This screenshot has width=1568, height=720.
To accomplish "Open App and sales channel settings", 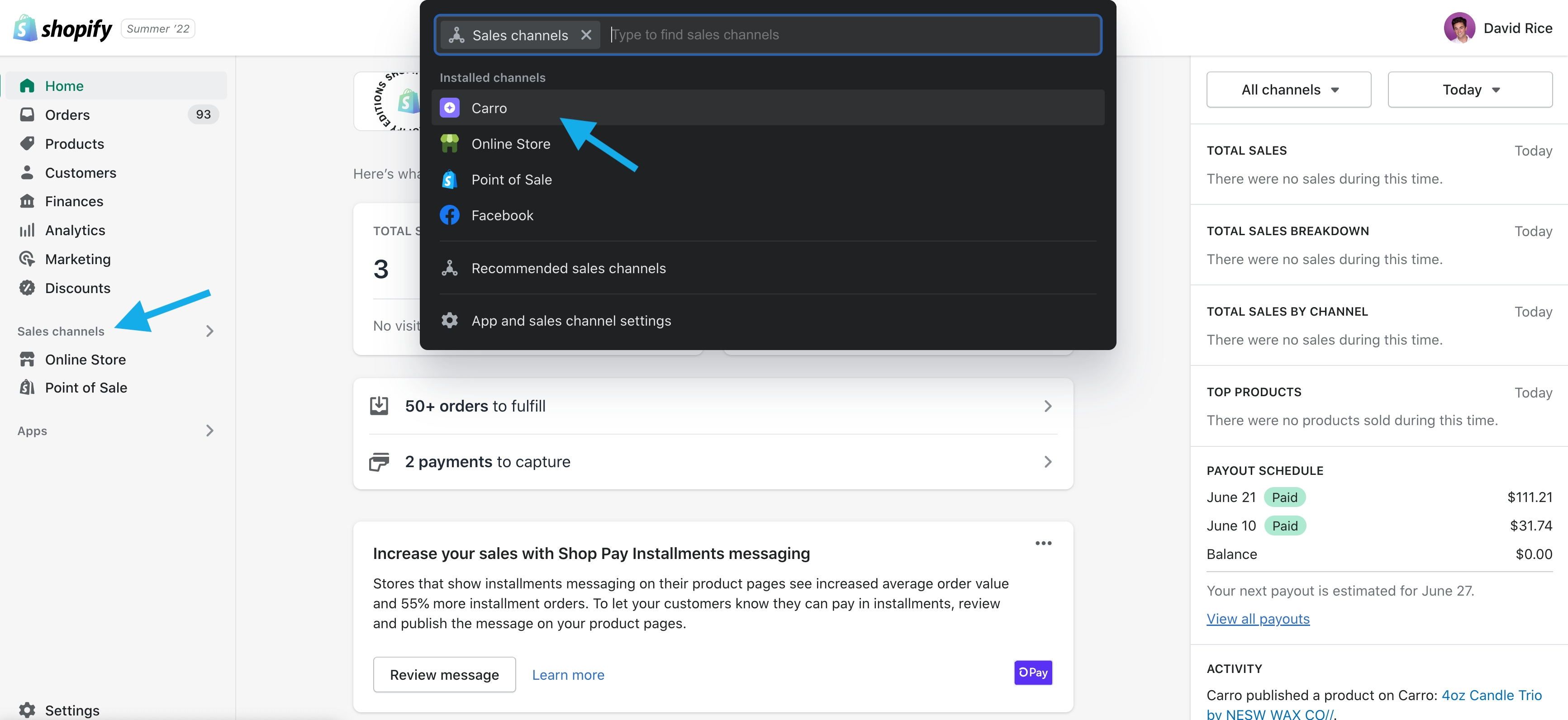I will 570,321.
